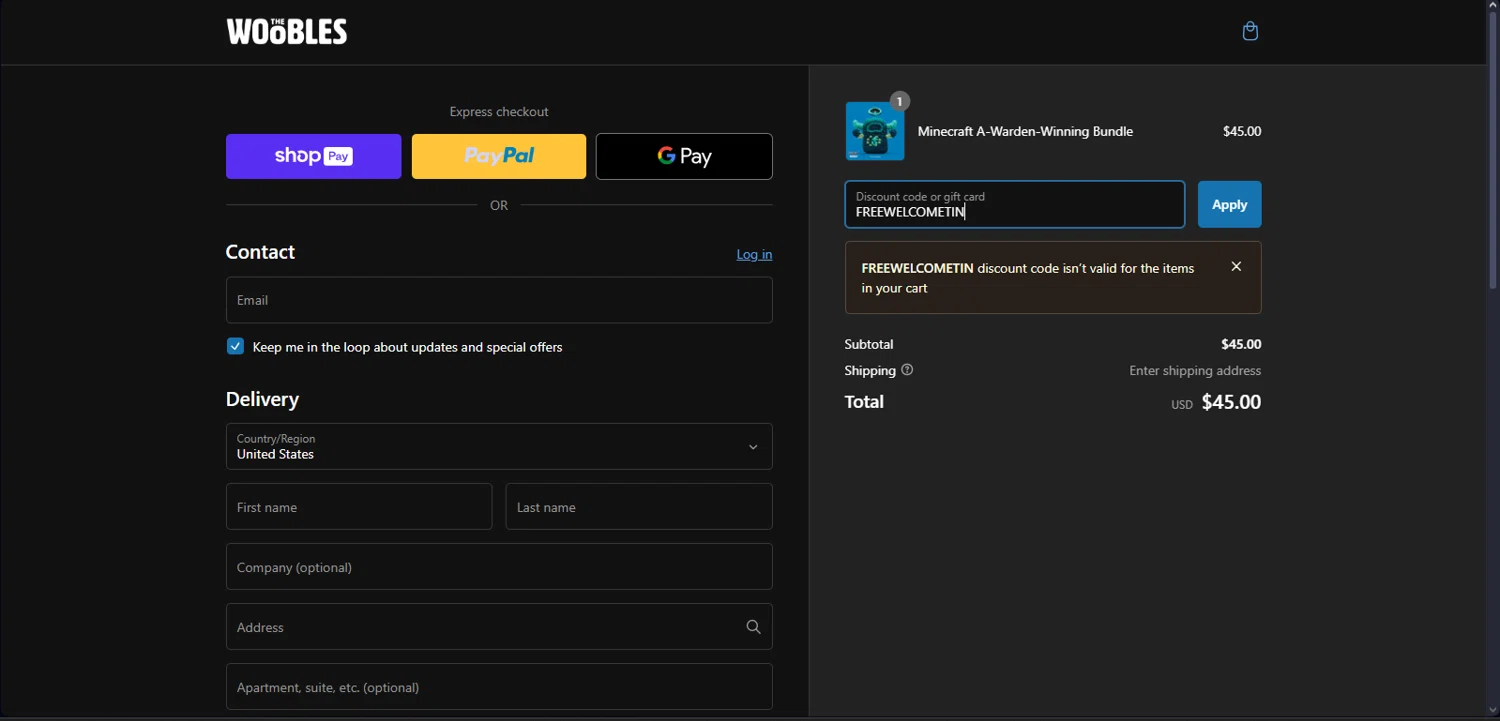Open the Country/Region dropdown

[499, 447]
